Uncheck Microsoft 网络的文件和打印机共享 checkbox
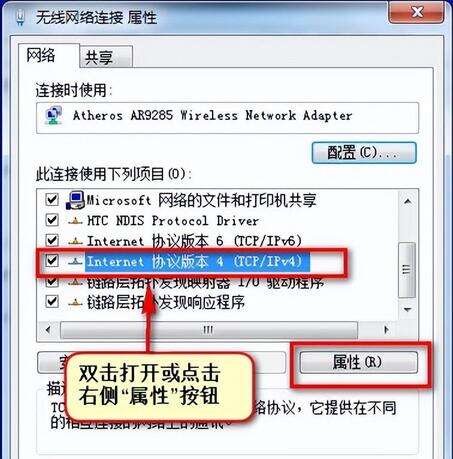The width and height of the screenshot is (453, 459). coord(52,200)
